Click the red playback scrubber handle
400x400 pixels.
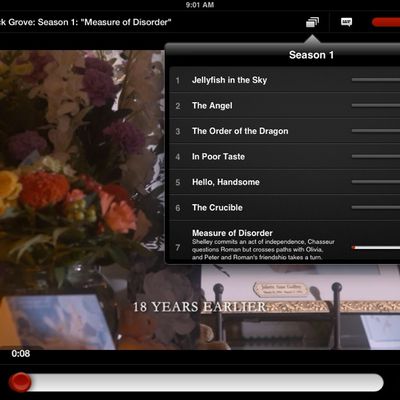[x=20, y=382]
